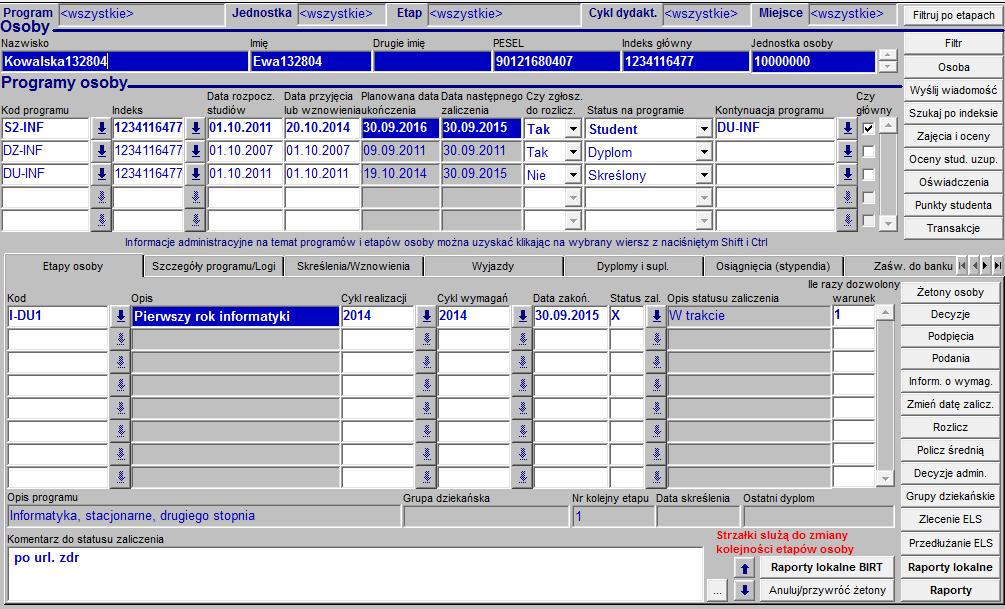Open lookup arrow beside DZ-INF program code
The height and width of the screenshot is (609, 1005).
point(101,151)
